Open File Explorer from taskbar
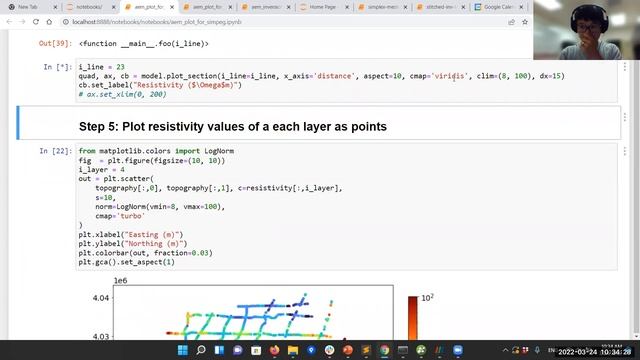The width and height of the screenshot is (640, 360). coord(293,350)
